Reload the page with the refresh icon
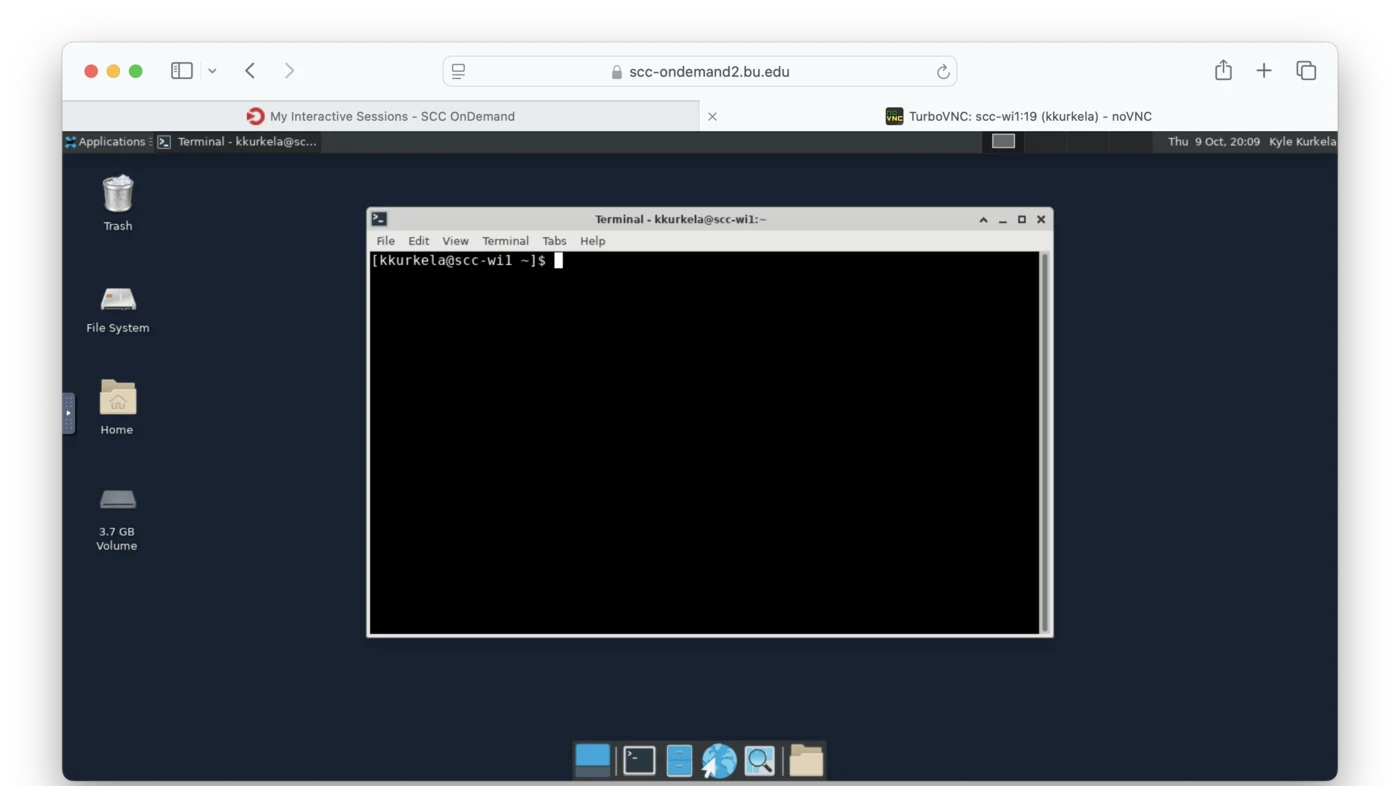Image resolution: width=1400 pixels, height=786 pixels. point(942,71)
